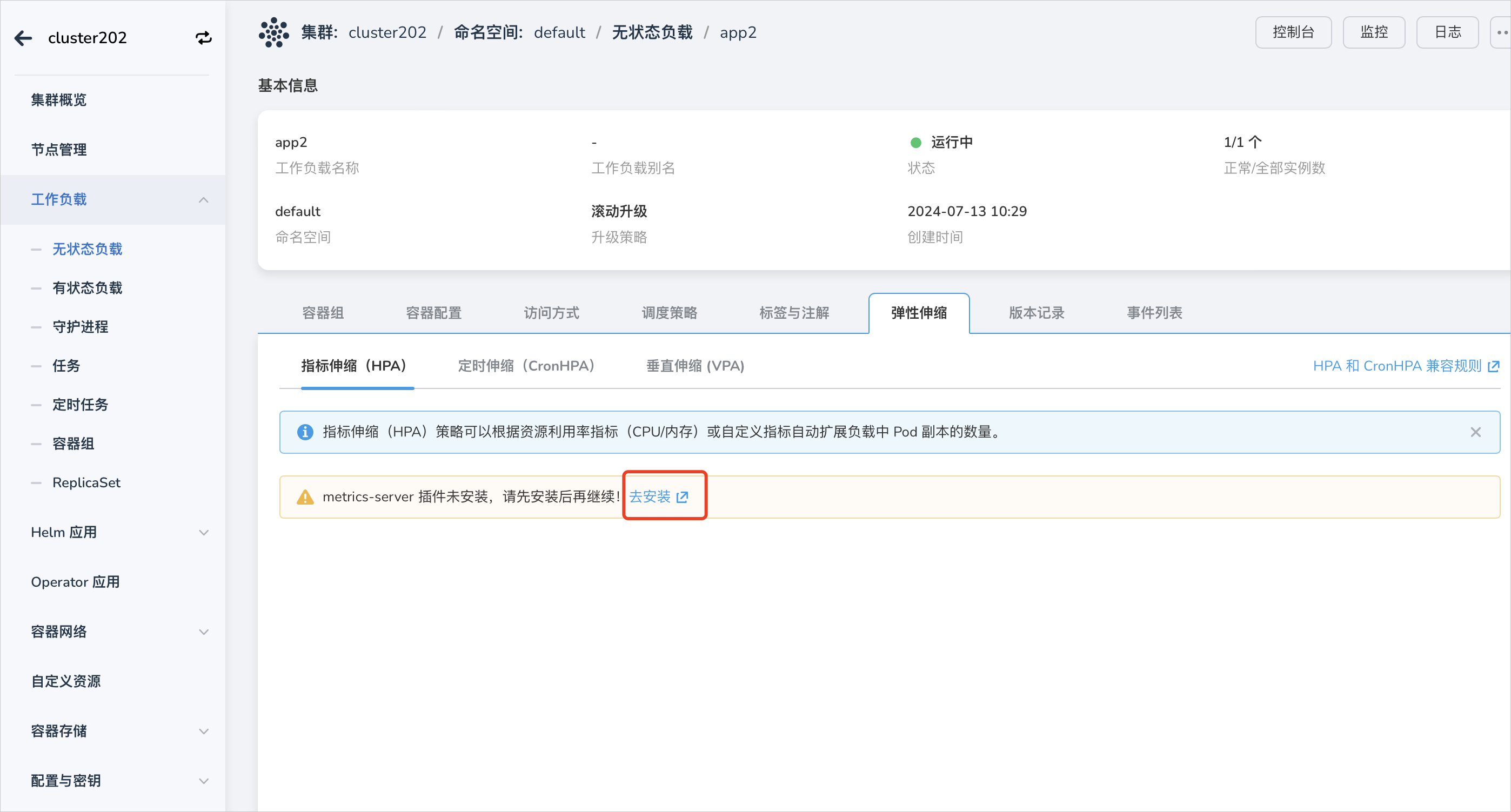This screenshot has height=812, width=1511.
Task: Expand the 配置与密钥 menu
Action: click(204, 781)
